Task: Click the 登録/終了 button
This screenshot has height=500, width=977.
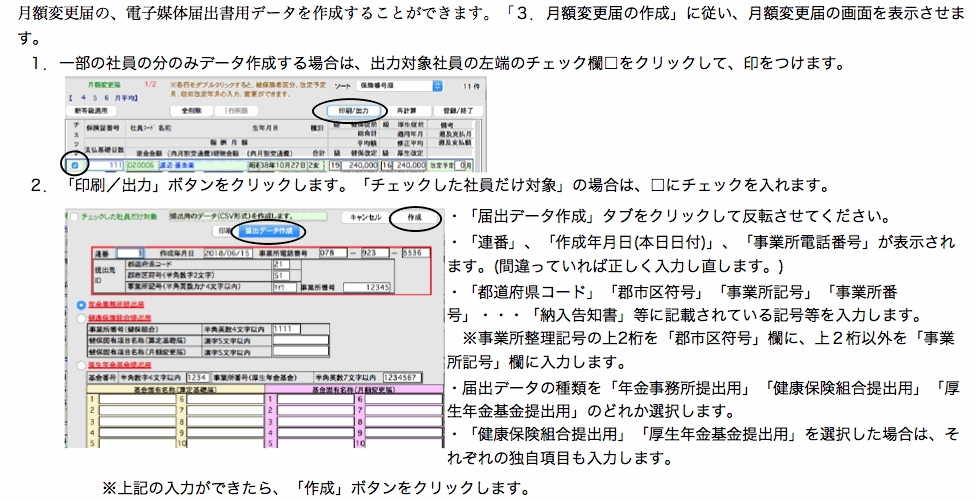Action: tap(458, 110)
